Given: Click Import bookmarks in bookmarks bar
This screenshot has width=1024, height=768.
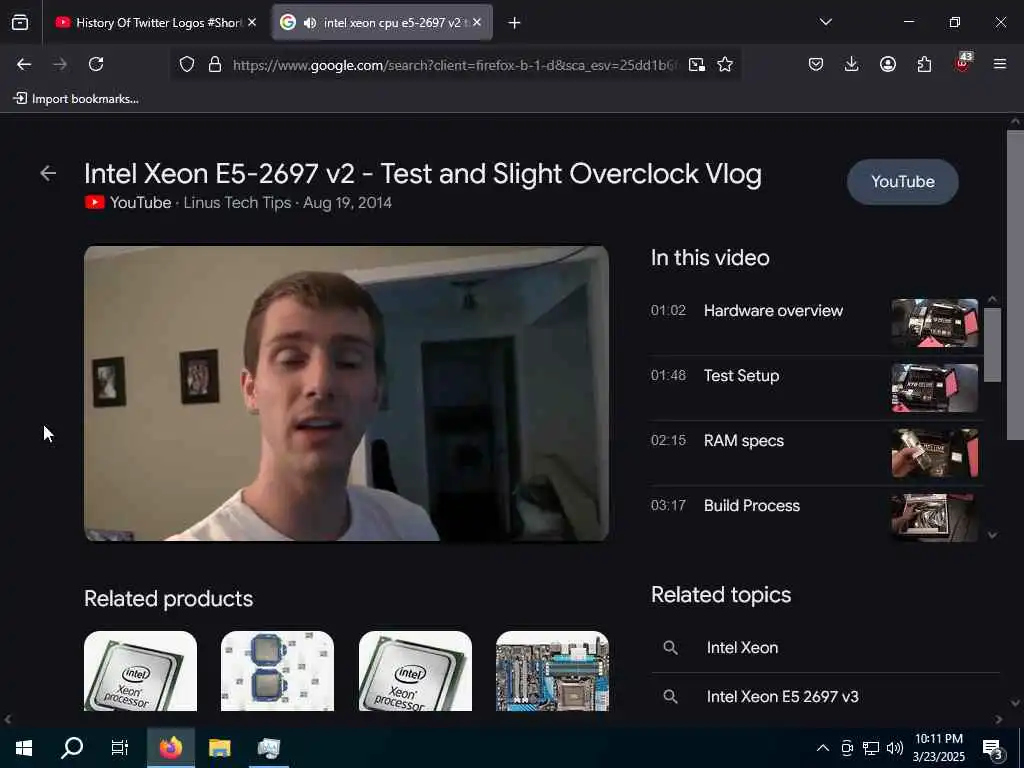Looking at the screenshot, I should [76, 99].
